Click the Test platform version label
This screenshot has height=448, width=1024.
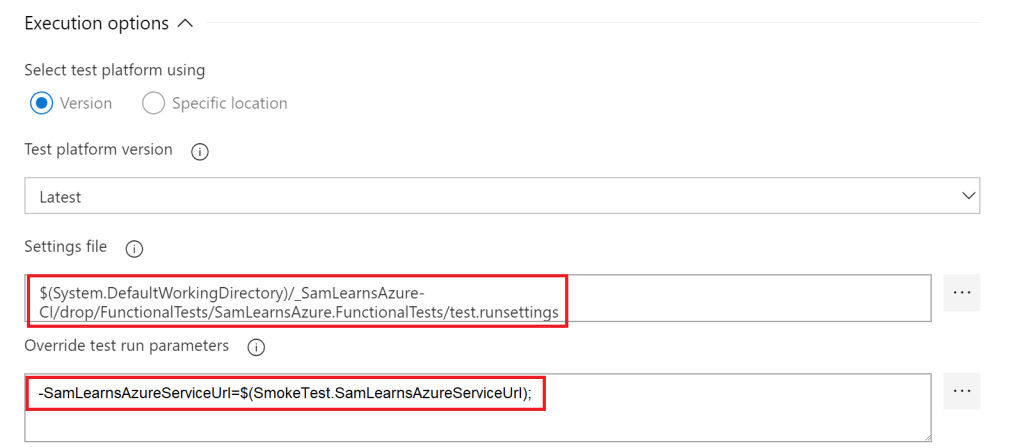(x=98, y=150)
